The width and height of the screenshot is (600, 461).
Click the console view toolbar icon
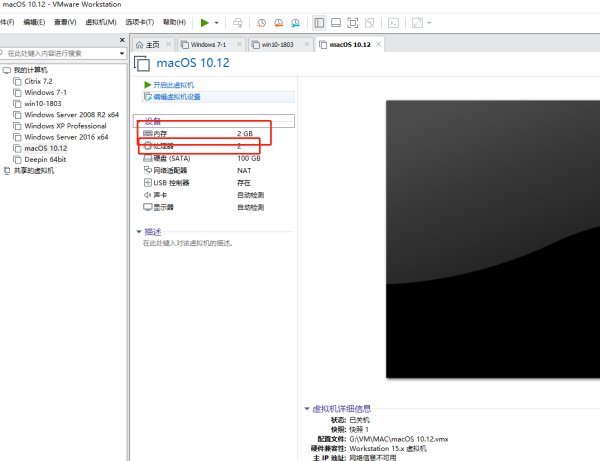click(393, 23)
